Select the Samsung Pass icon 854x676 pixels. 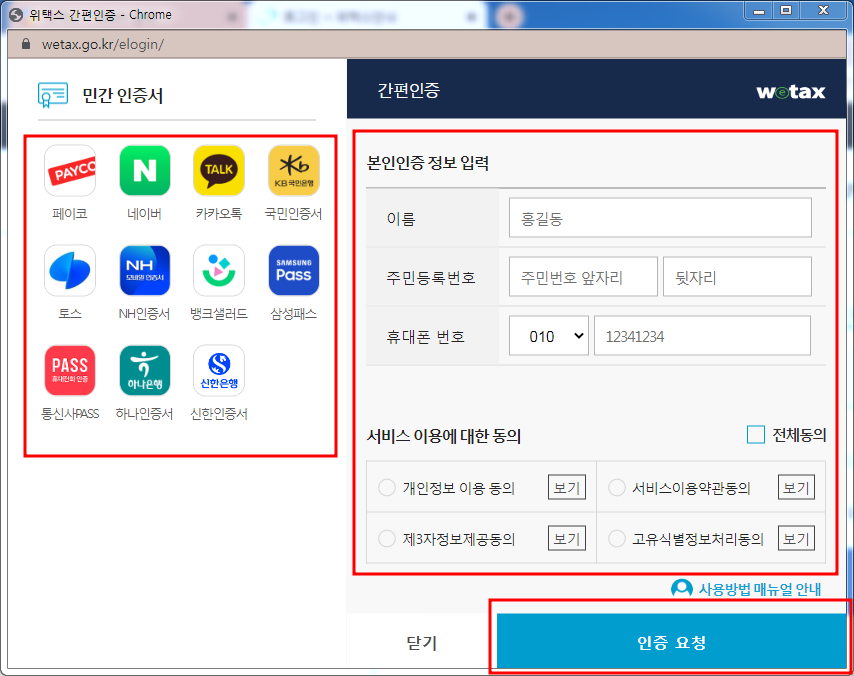[x=293, y=269]
